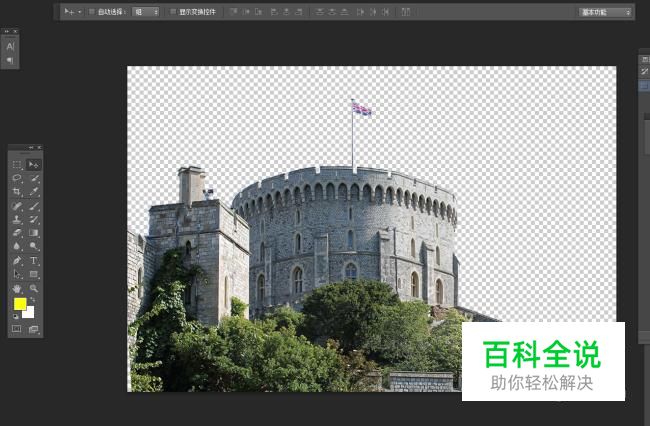Select the Eraser tool
Screen dimensions: 650x426
[17, 232]
